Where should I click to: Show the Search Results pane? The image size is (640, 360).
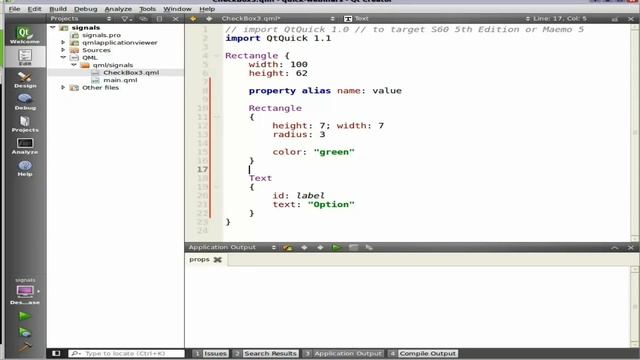pos(266,353)
